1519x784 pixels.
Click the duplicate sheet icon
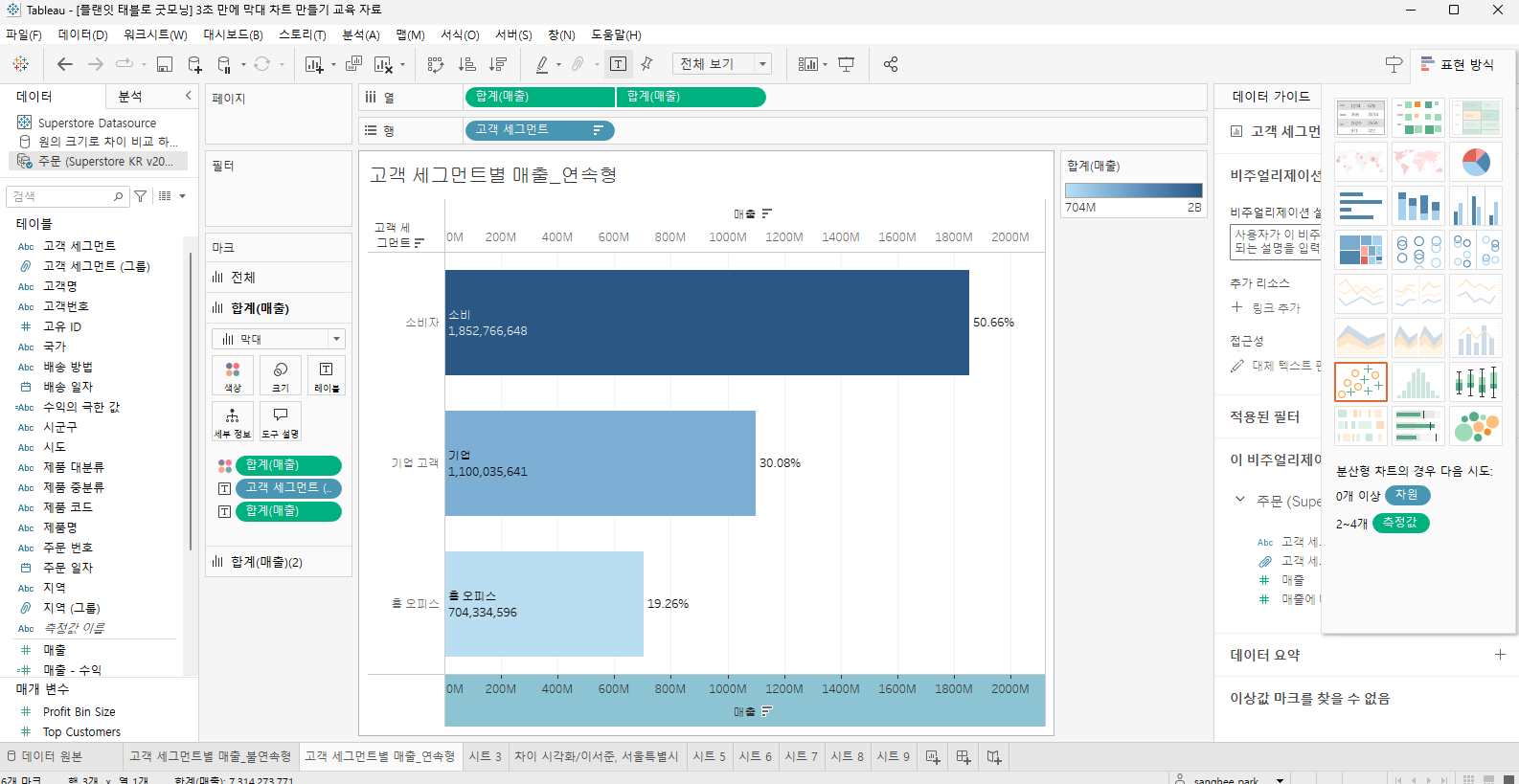(353, 64)
